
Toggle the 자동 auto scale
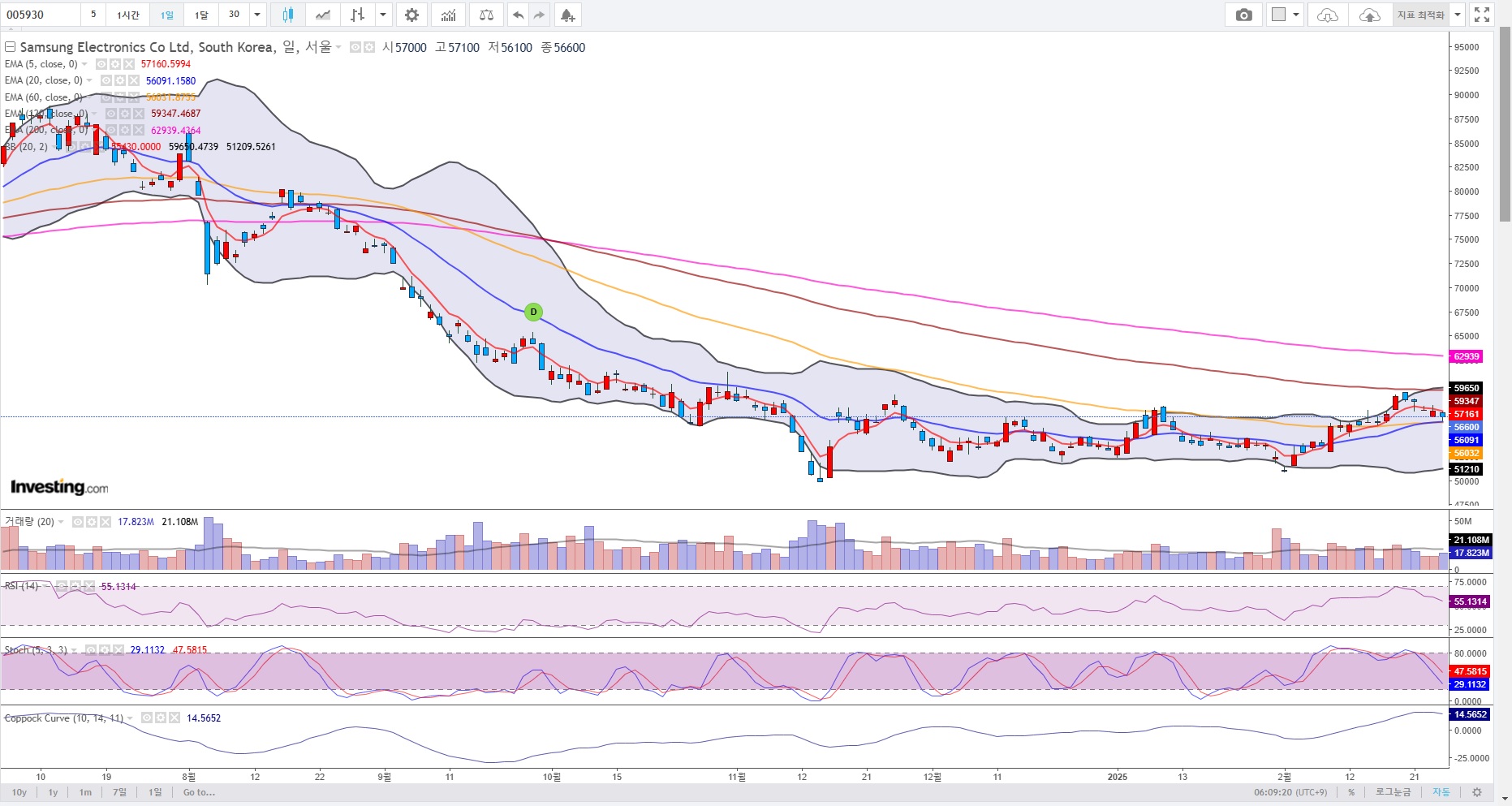pyautogui.click(x=1441, y=792)
